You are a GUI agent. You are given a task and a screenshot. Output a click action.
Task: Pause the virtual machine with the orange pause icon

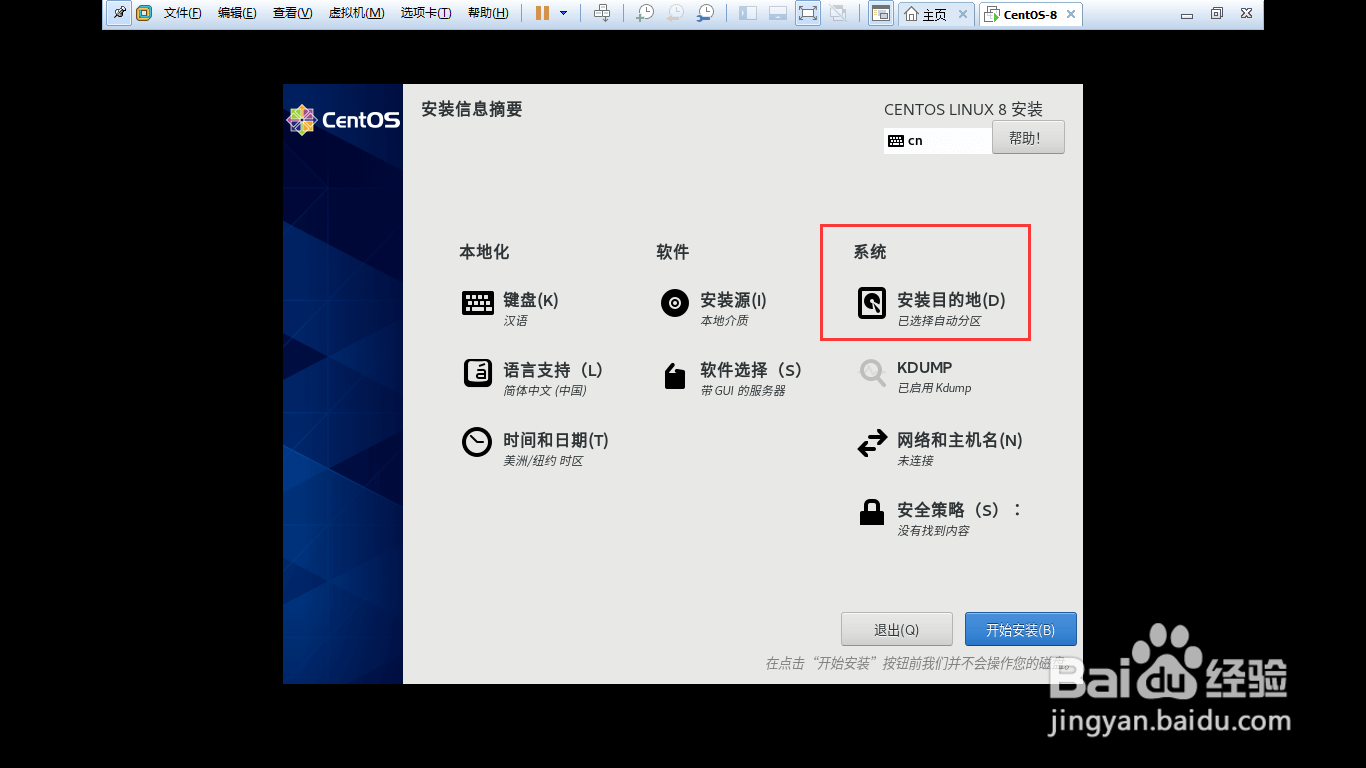pos(542,14)
